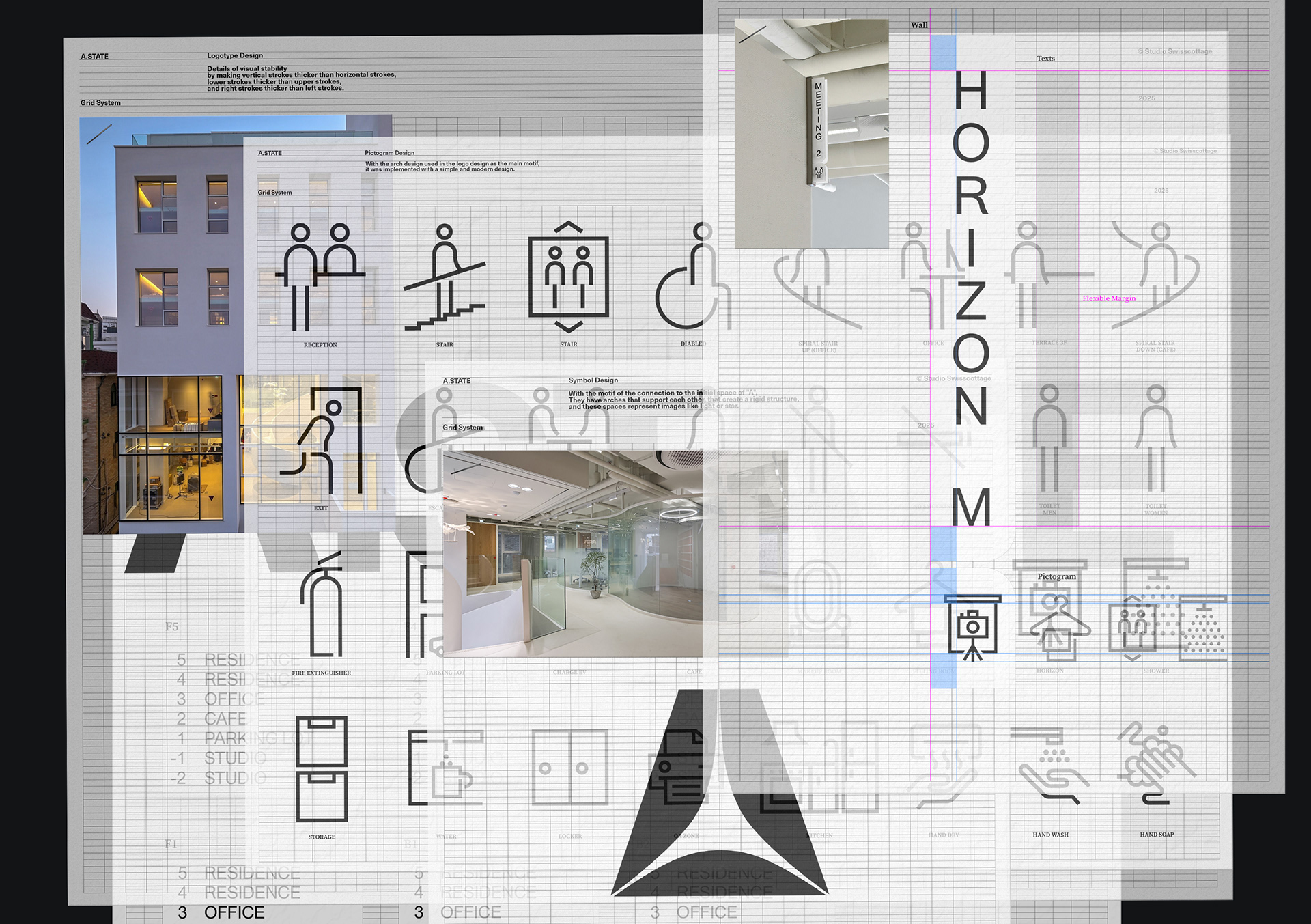
Task: Open the building exterior photo
Action: (236, 324)
